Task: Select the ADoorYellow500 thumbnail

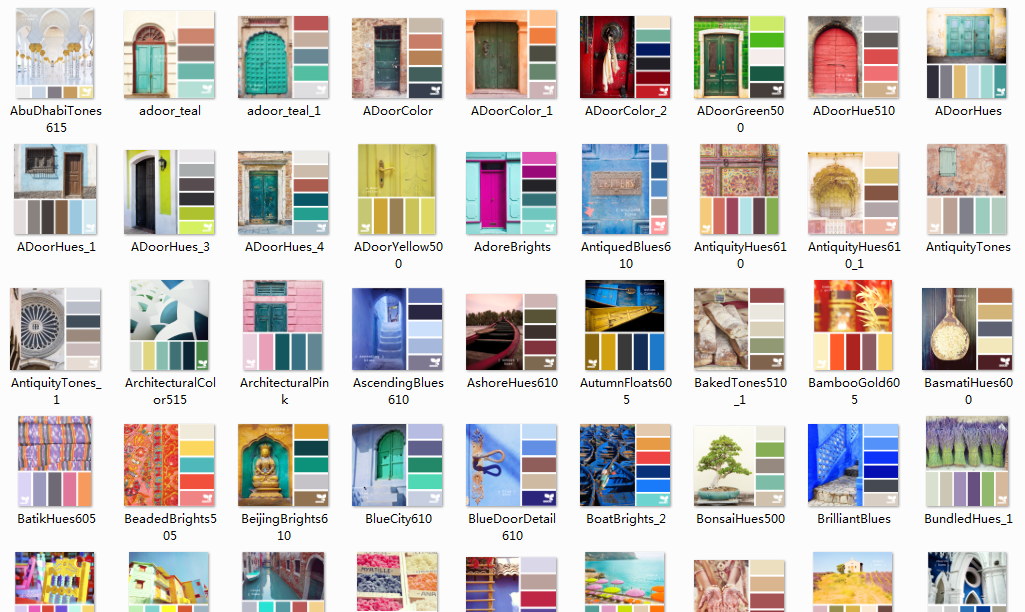Action: 397,189
